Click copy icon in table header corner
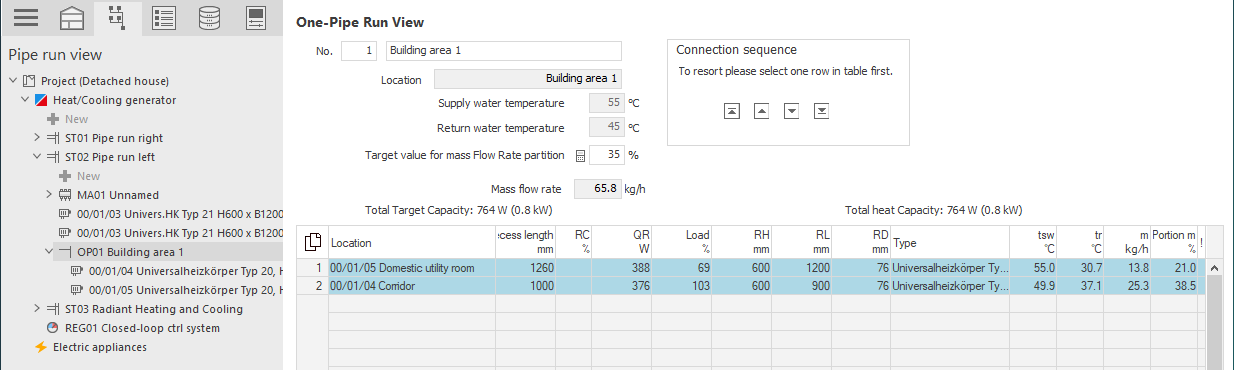This screenshot has height=370, width=1234. (313, 242)
